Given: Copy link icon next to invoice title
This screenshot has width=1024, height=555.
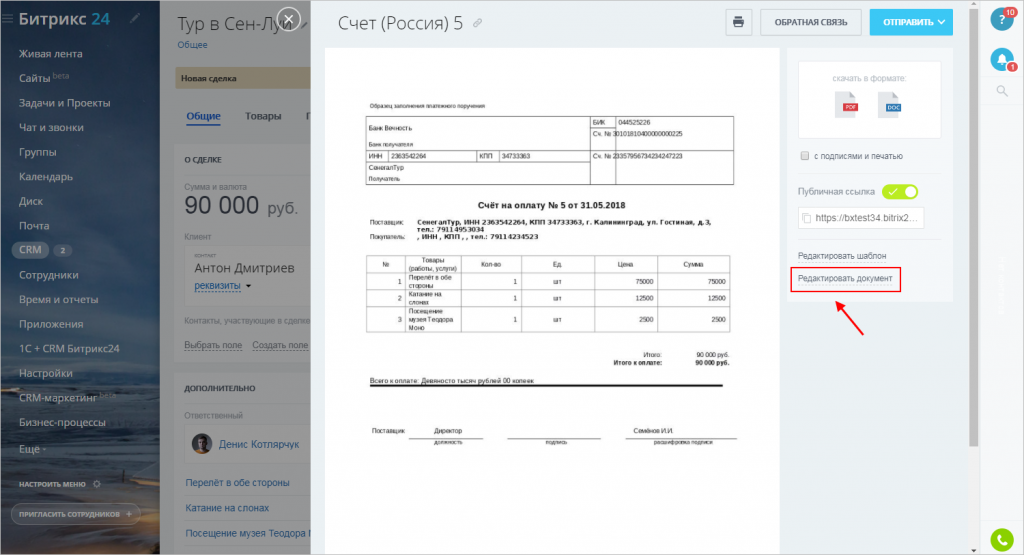Looking at the screenshot, I should [477, 23].
